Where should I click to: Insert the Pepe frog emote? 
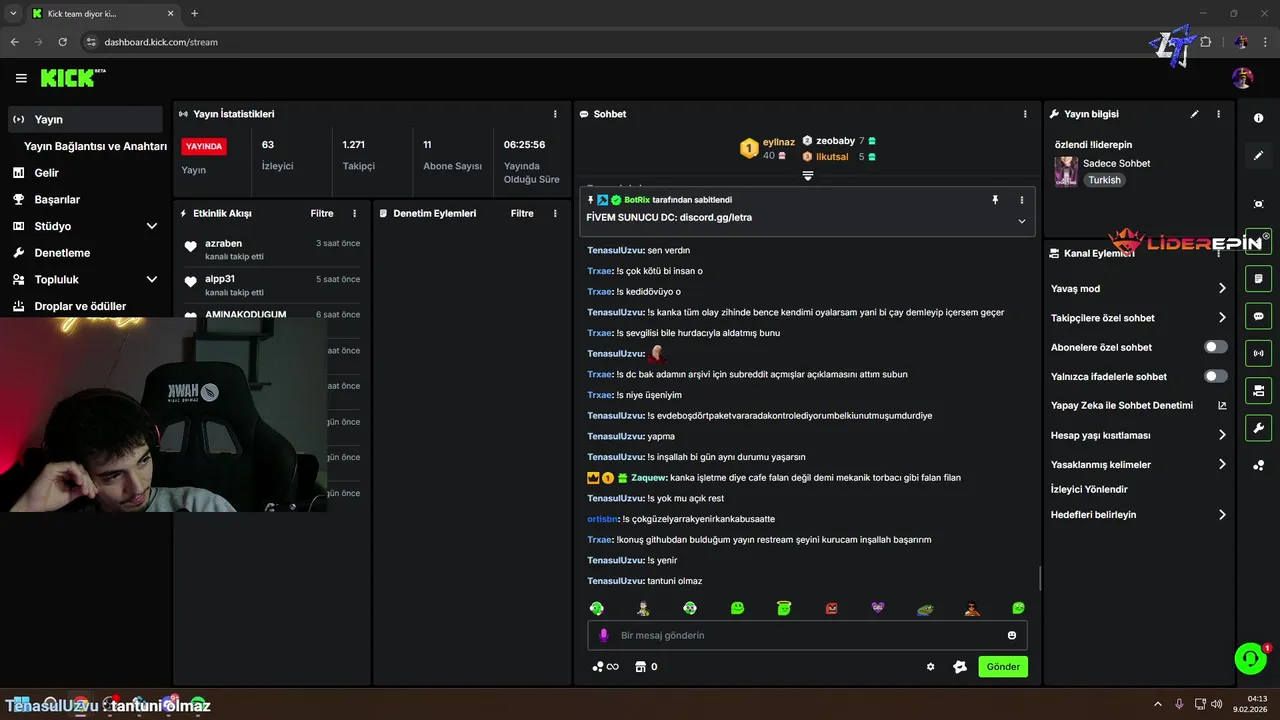[x=925, y=608]
